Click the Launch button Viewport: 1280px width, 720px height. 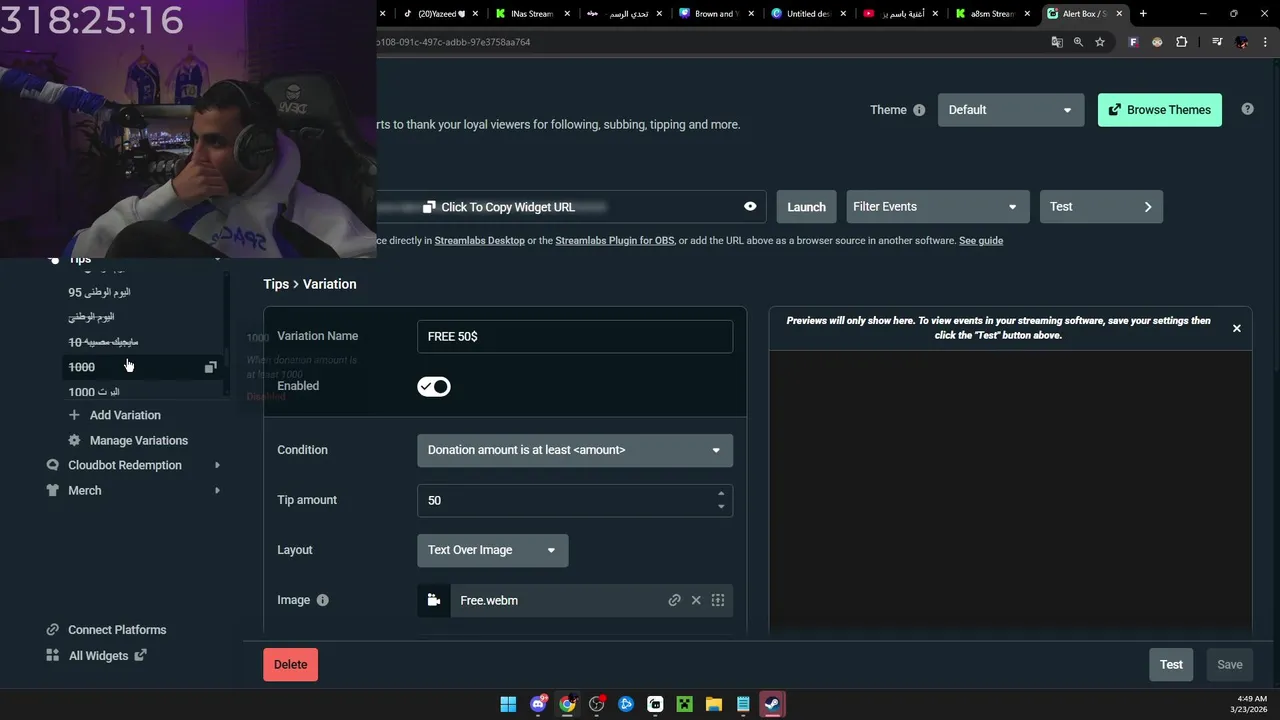click(806, 207)
